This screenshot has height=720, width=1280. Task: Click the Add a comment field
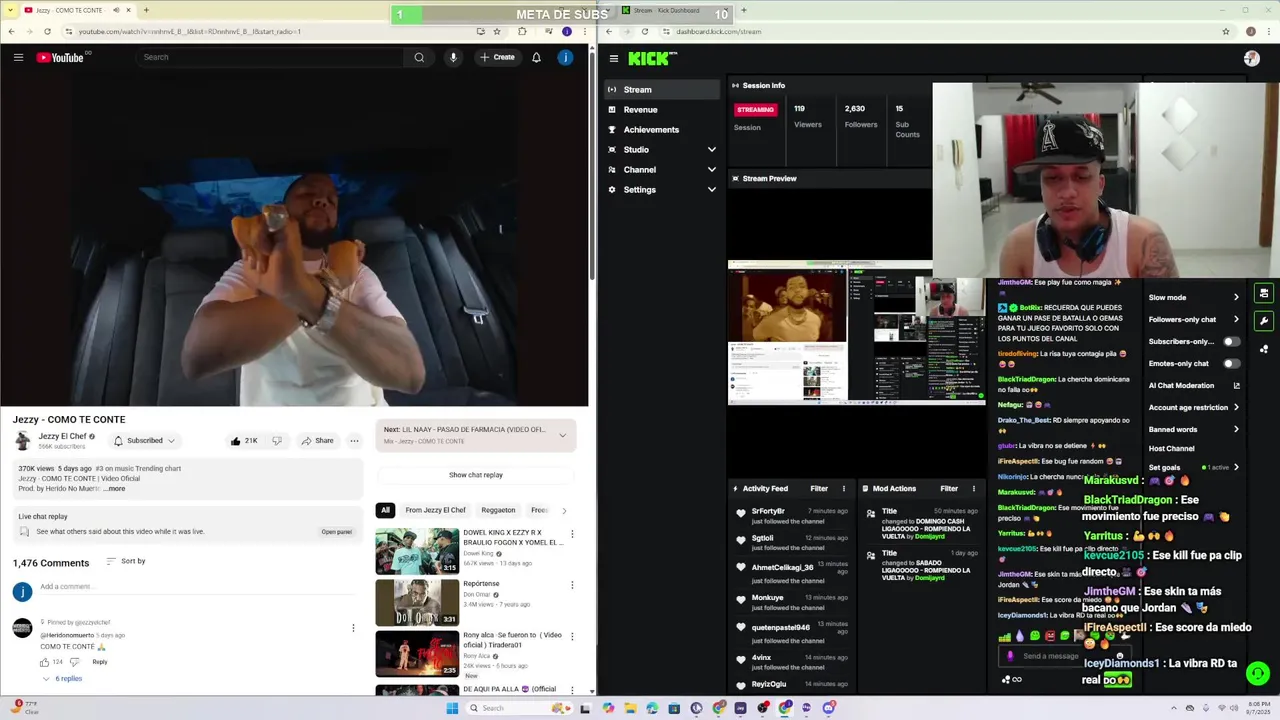[x=198, y=587]
